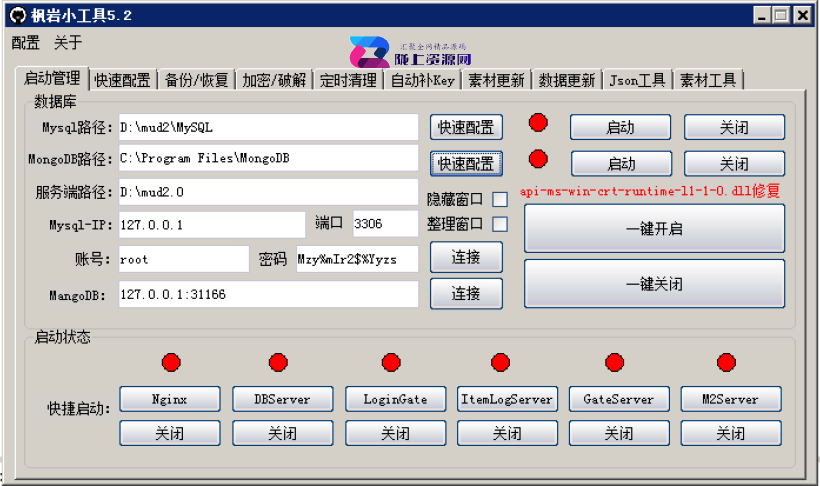Image resolution: width=820 pixels, height=486 pixels.
Task: Click 连接 button beside the password field
Action: tap(466, 257)
